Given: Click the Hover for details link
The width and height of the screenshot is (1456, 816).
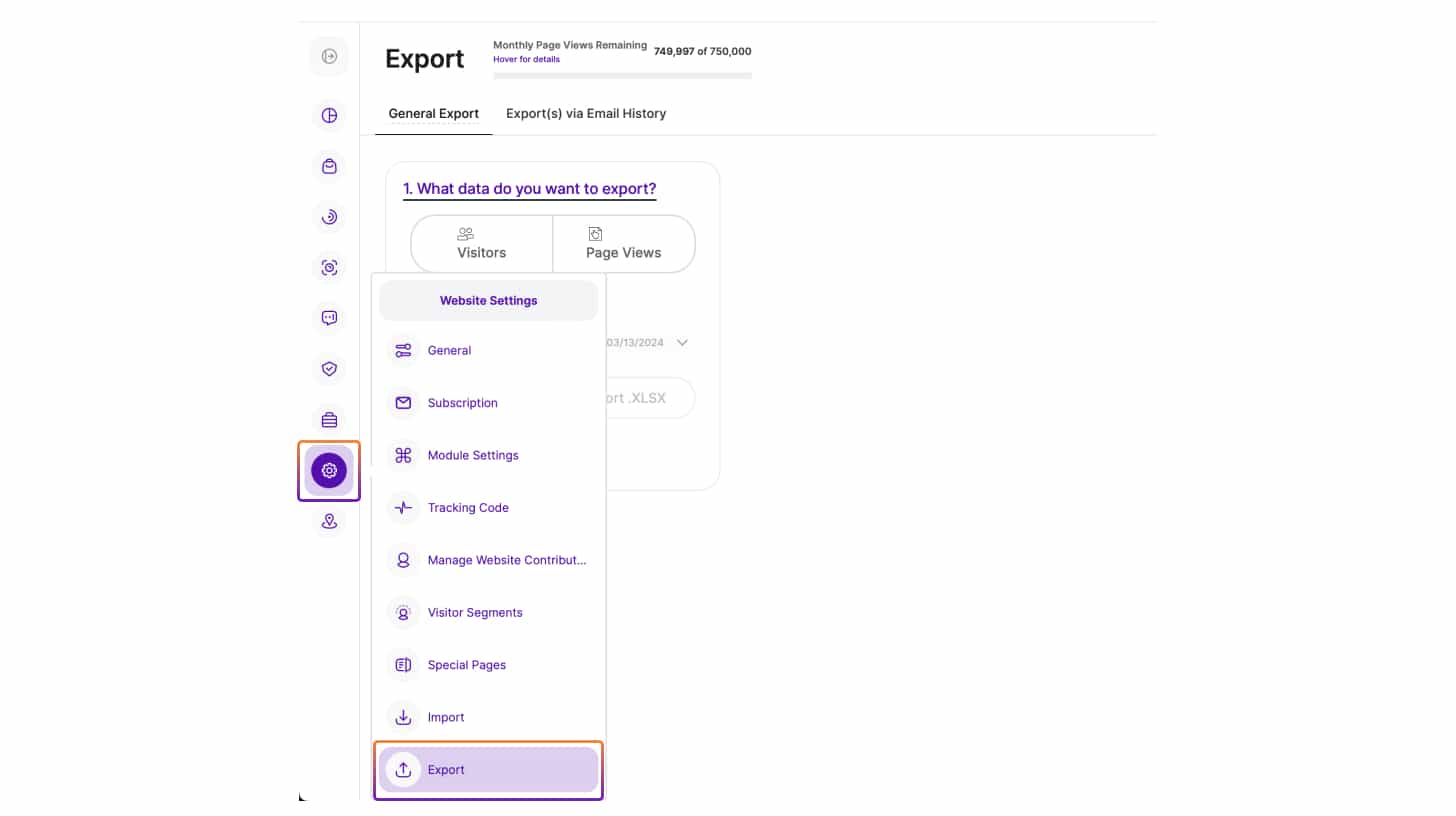Looking at the screenshot, I should click(x=526, y=60).
